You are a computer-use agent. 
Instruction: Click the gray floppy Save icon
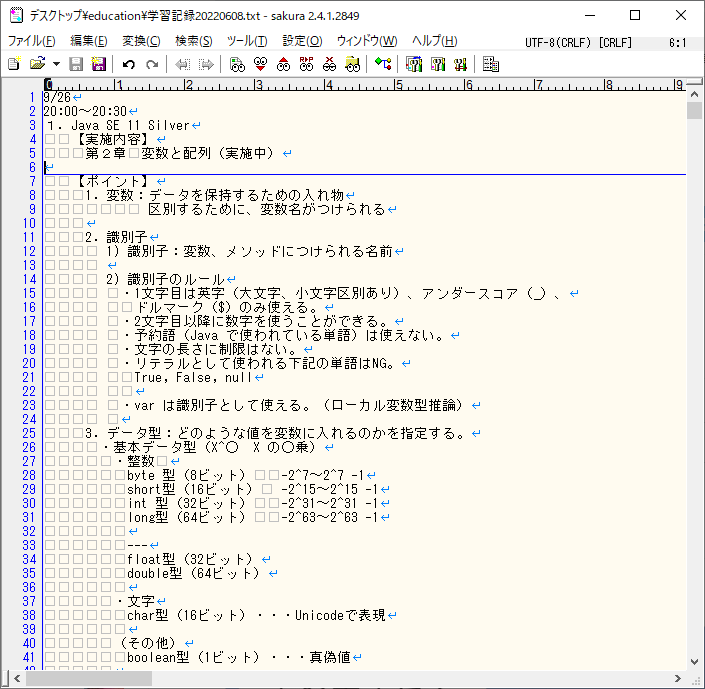(x=76, y=64)
